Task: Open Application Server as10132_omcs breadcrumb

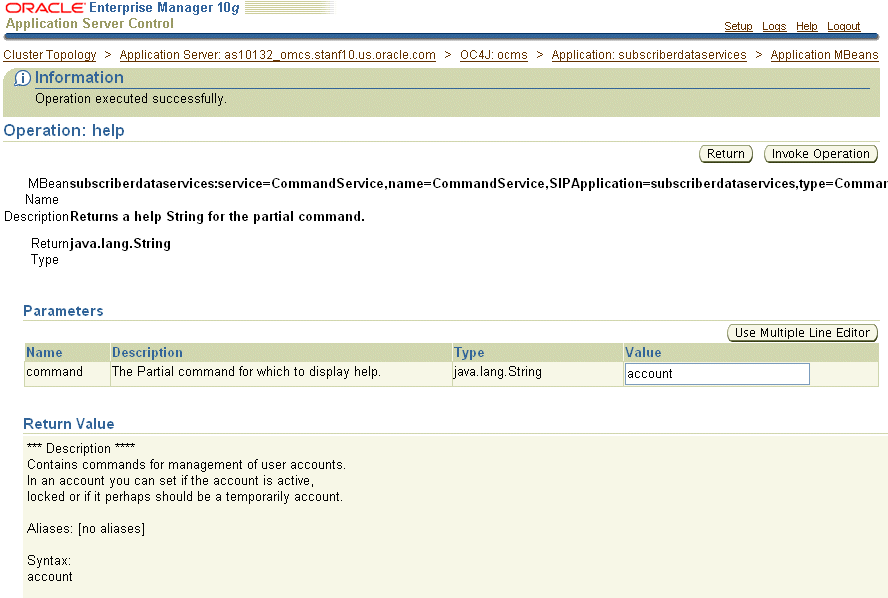Action: (278, 55)
